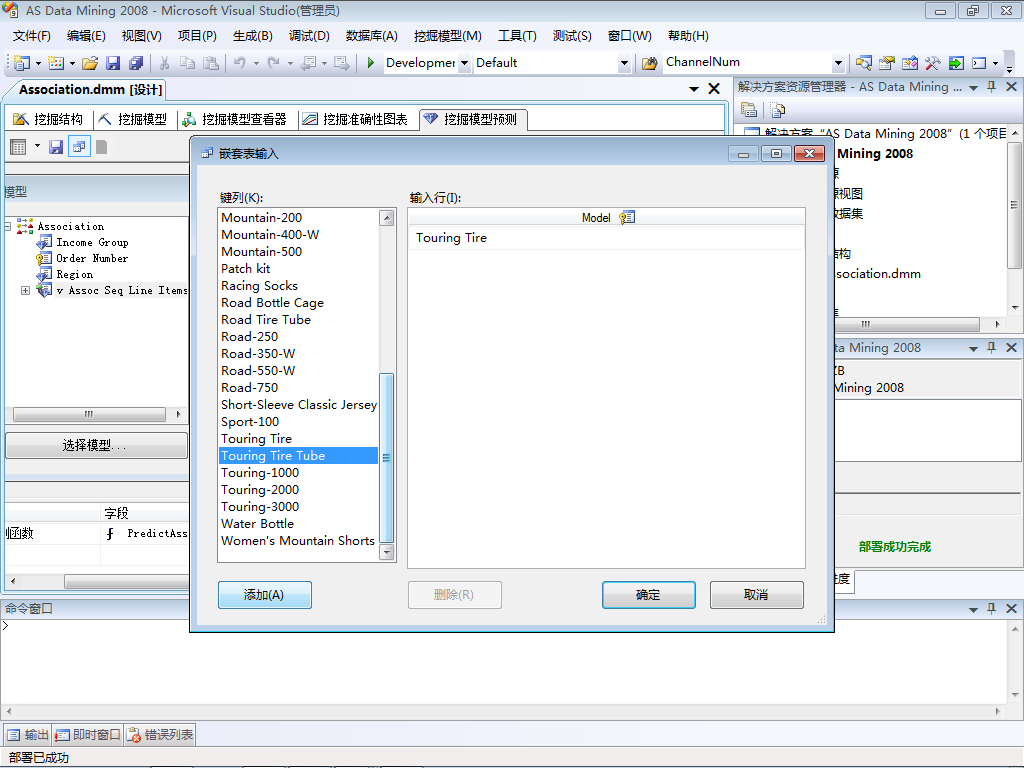
Task: Click the Redo arrow icon
Action: tap(274, 63)
